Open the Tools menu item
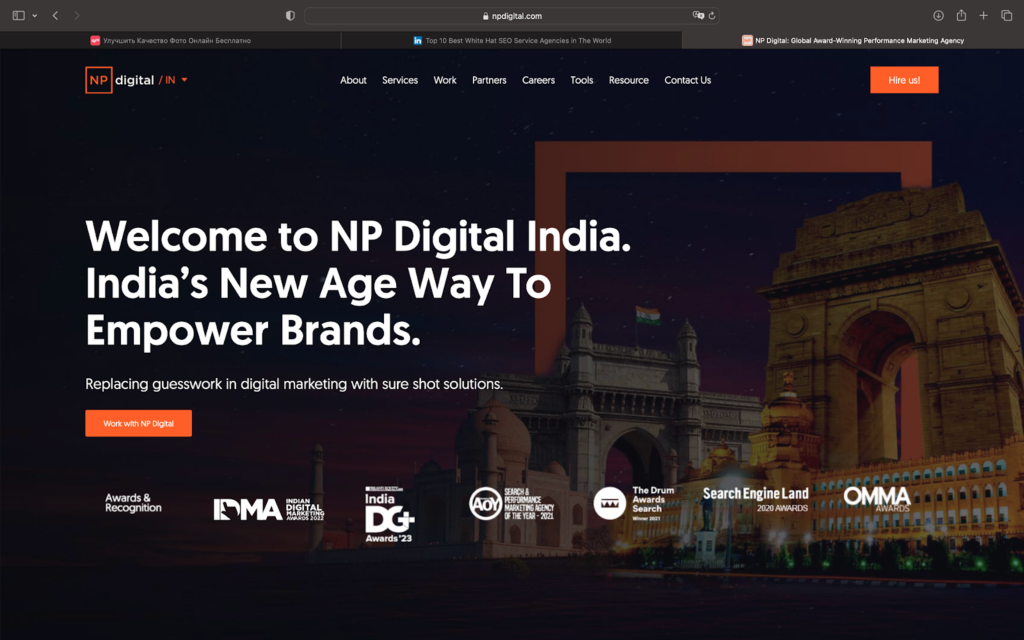The height and width of the screenshot is (640, 1024). tap(581, 80)
